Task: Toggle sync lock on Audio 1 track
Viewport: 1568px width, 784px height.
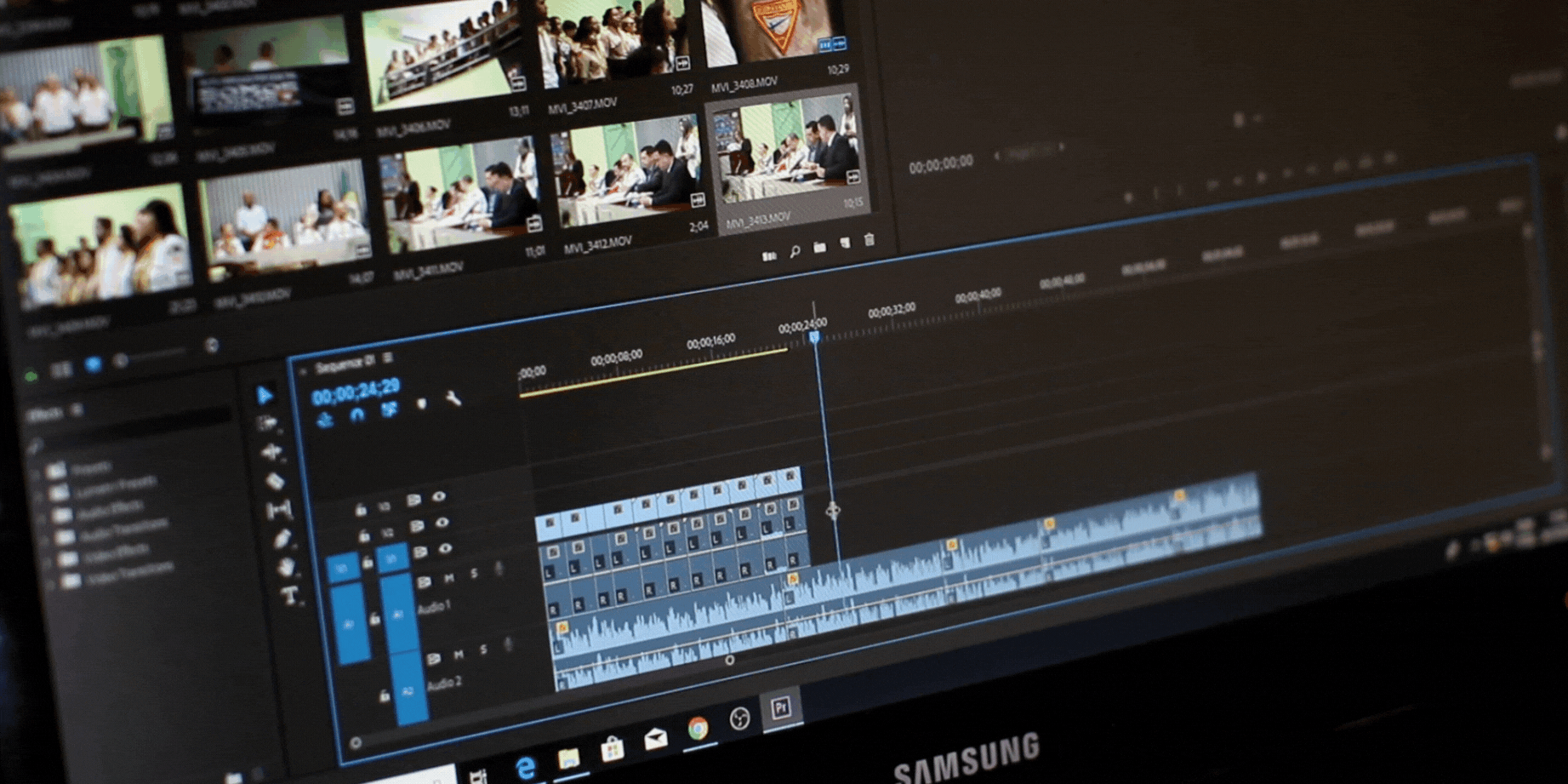Action: pos(424,583)
